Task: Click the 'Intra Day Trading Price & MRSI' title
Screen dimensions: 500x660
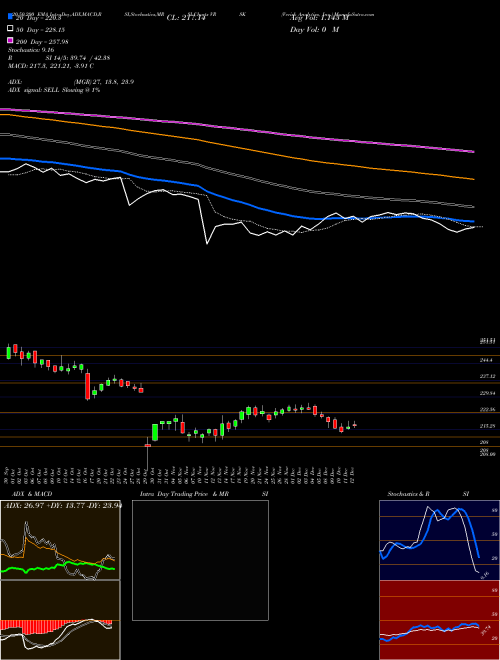Action: [204, 494]
